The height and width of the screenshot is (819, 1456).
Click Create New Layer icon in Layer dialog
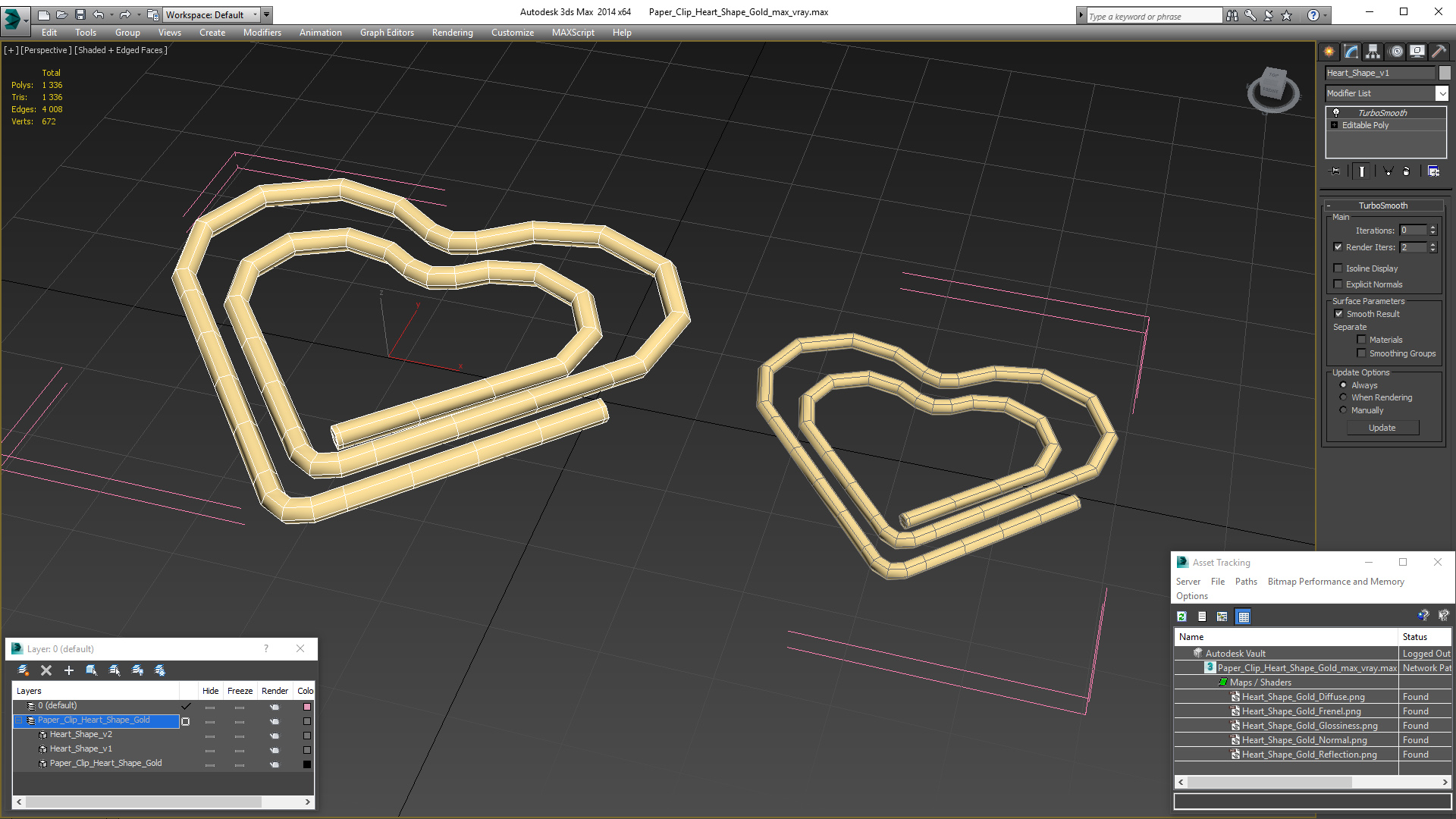[24, 670]
